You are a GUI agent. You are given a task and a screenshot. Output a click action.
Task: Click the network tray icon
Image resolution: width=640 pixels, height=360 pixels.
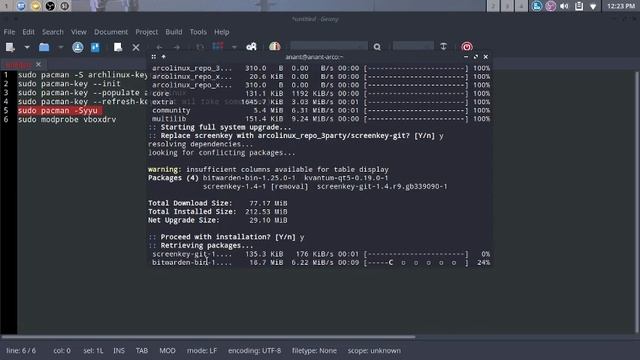(x=593, y=7)
